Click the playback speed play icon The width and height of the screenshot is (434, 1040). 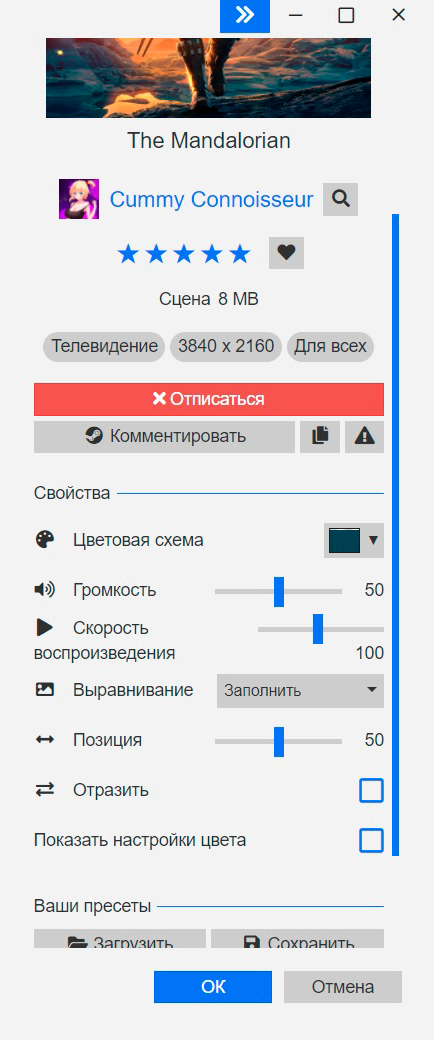coord(44,627)
